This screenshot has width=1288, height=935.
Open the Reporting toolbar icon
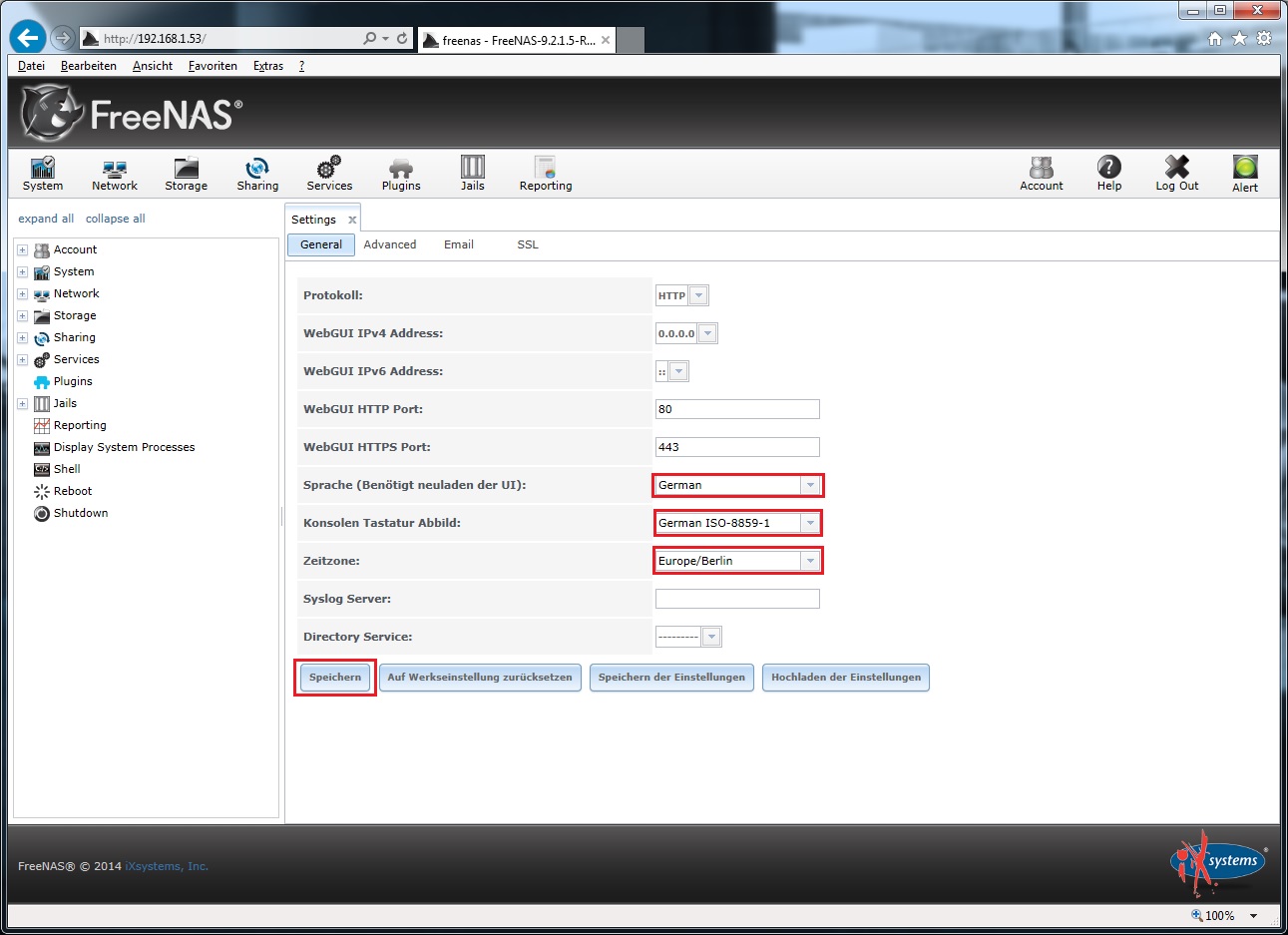(x=546, y=173)
